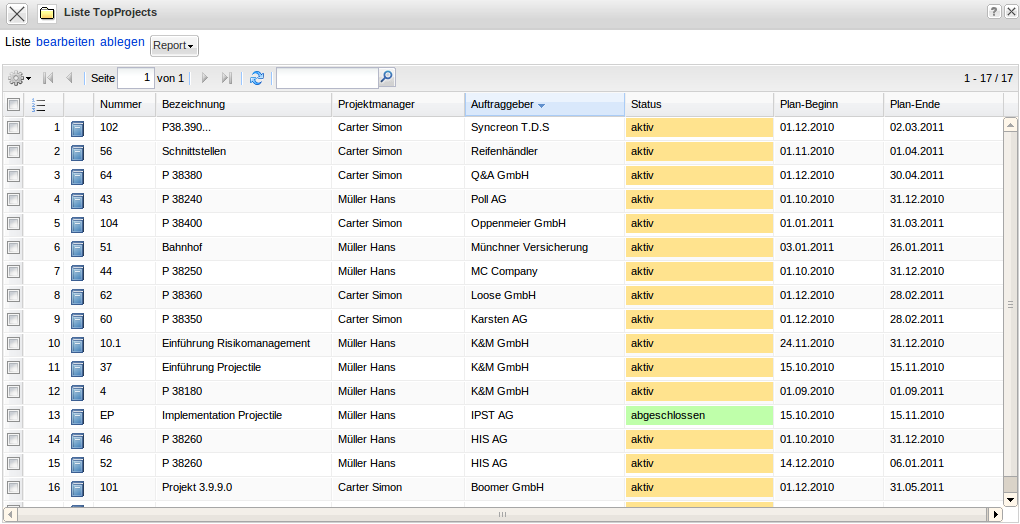The width and height of the screenshot is (1020, 524).
Task: Open Auftraggeber column sort arrow
Action: [541, 105]
